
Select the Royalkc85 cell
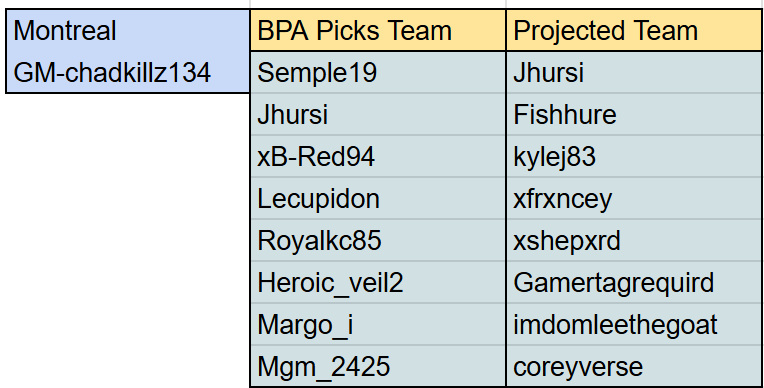coord(378,240)
